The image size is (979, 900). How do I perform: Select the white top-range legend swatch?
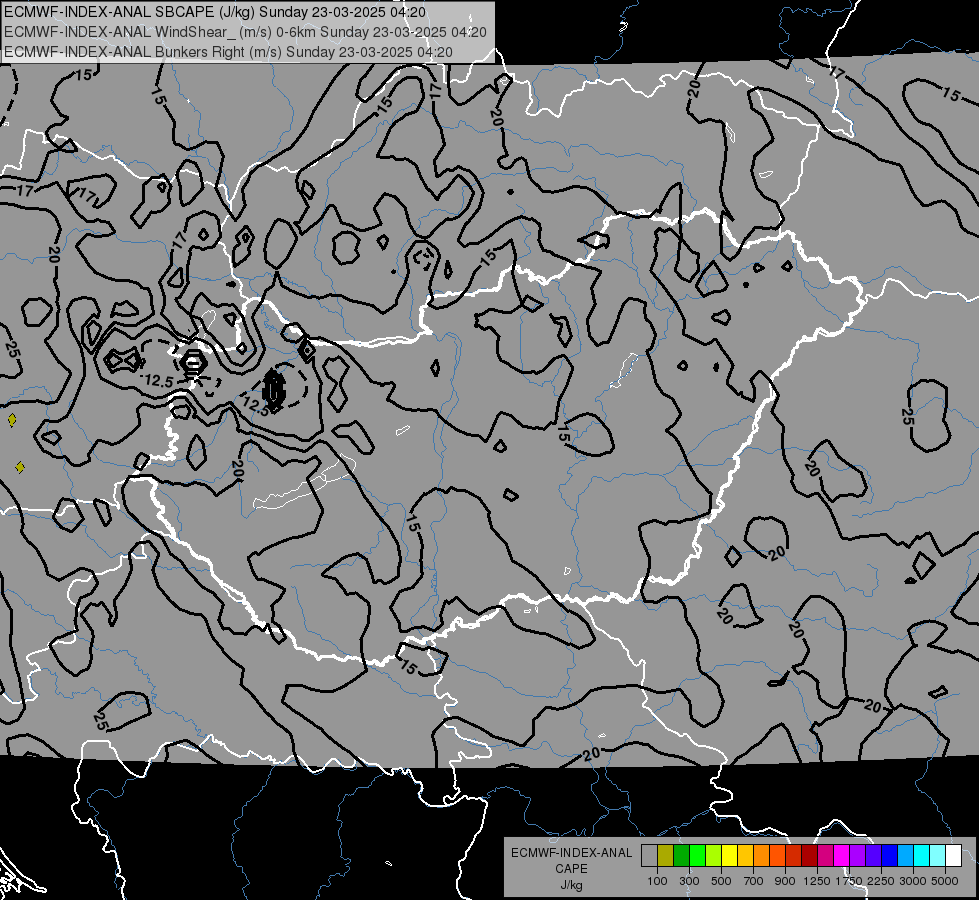pyautogui.click(x=953, y=855)
